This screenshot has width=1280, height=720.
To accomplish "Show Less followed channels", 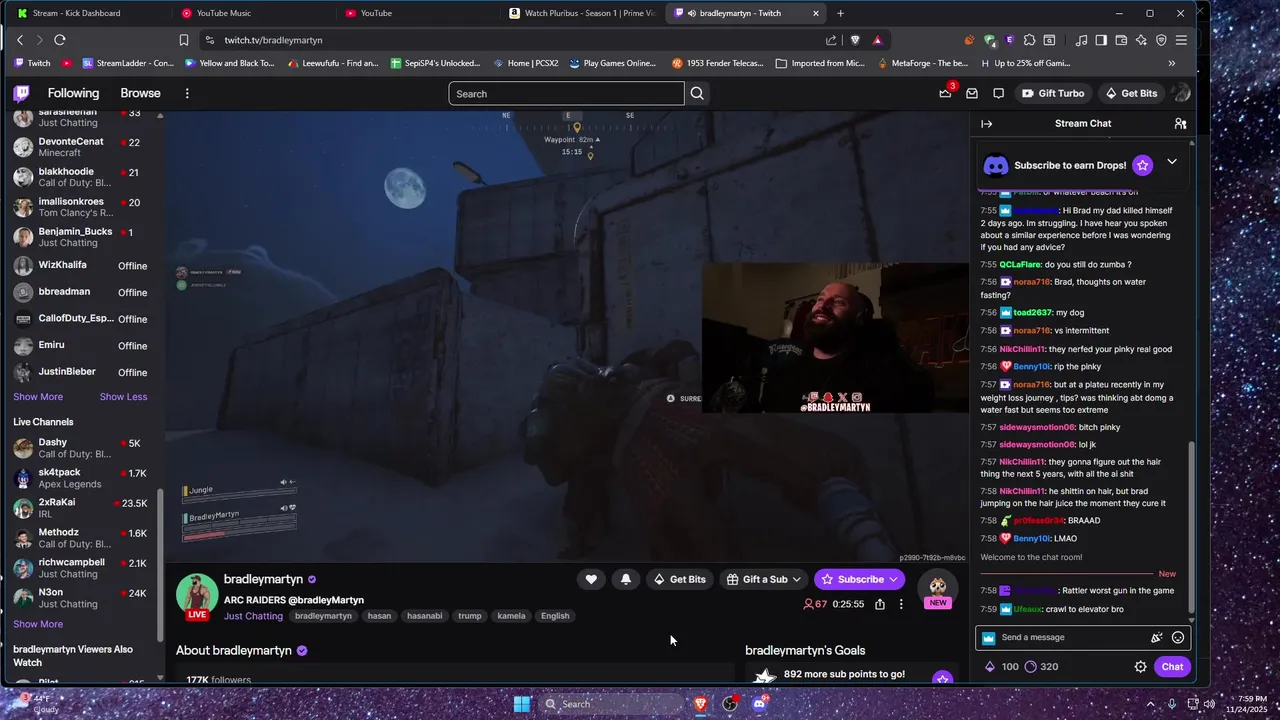I will 123,397.
